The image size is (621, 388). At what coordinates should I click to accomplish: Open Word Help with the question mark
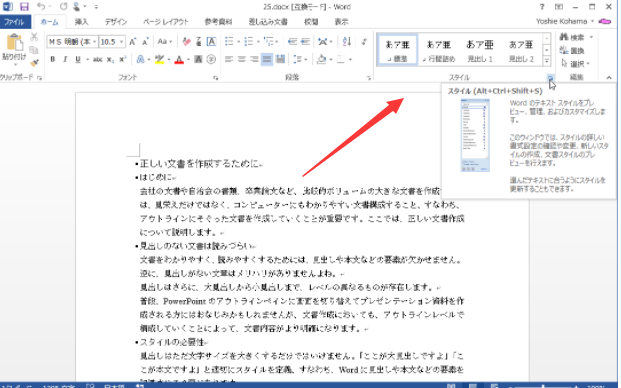pos(542,7)
